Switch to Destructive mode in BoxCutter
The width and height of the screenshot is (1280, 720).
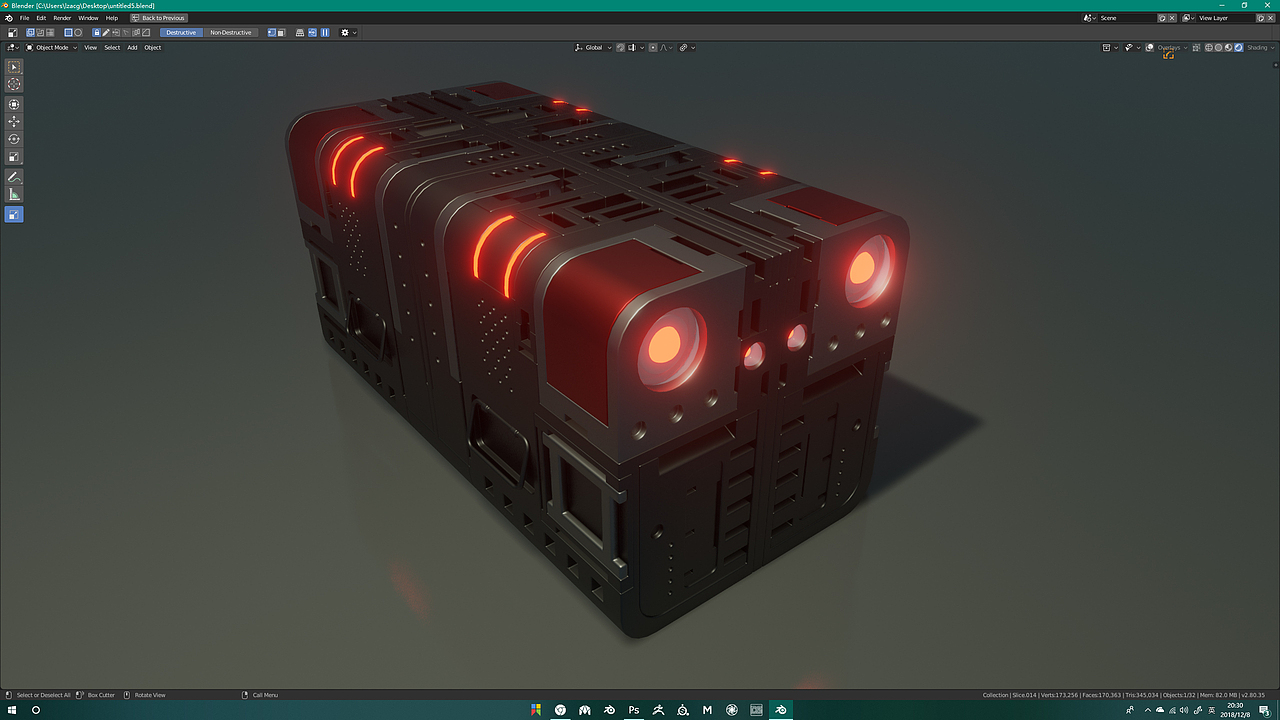point(181,32)
